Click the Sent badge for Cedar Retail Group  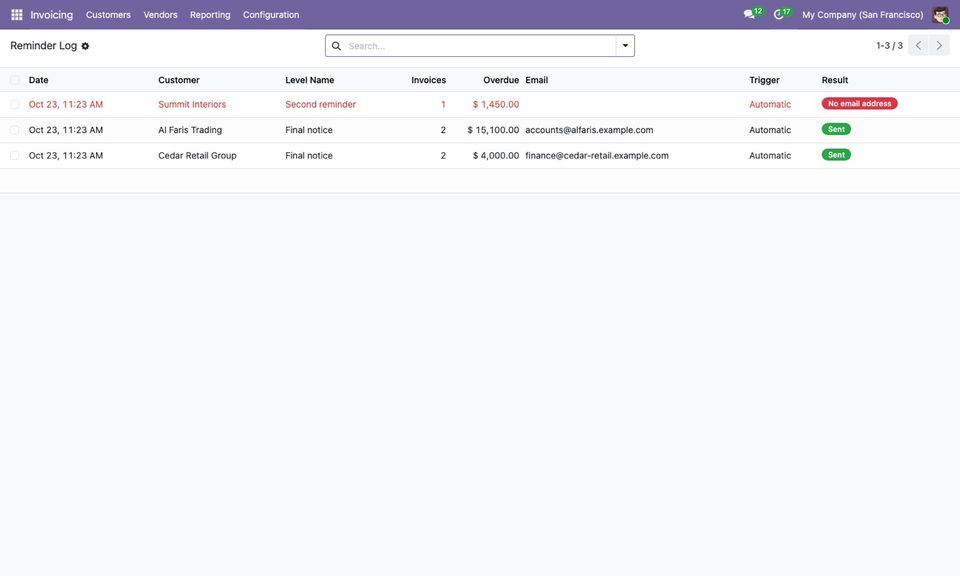(836, 155)
